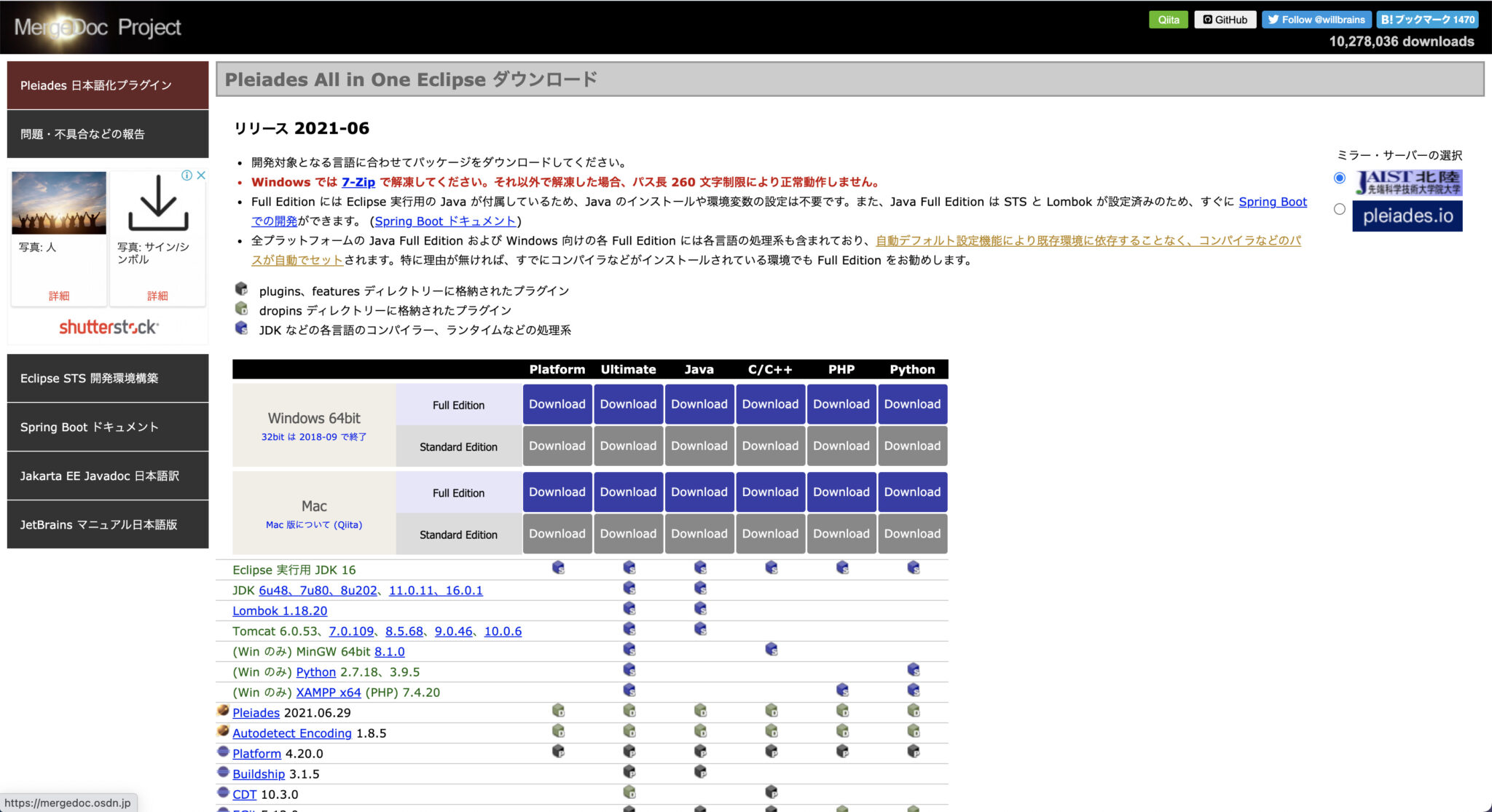This screenshot has width=1492, height=812.
Task: Click Autodetect Encoding row icon under Python
Action: coord(914,730)
